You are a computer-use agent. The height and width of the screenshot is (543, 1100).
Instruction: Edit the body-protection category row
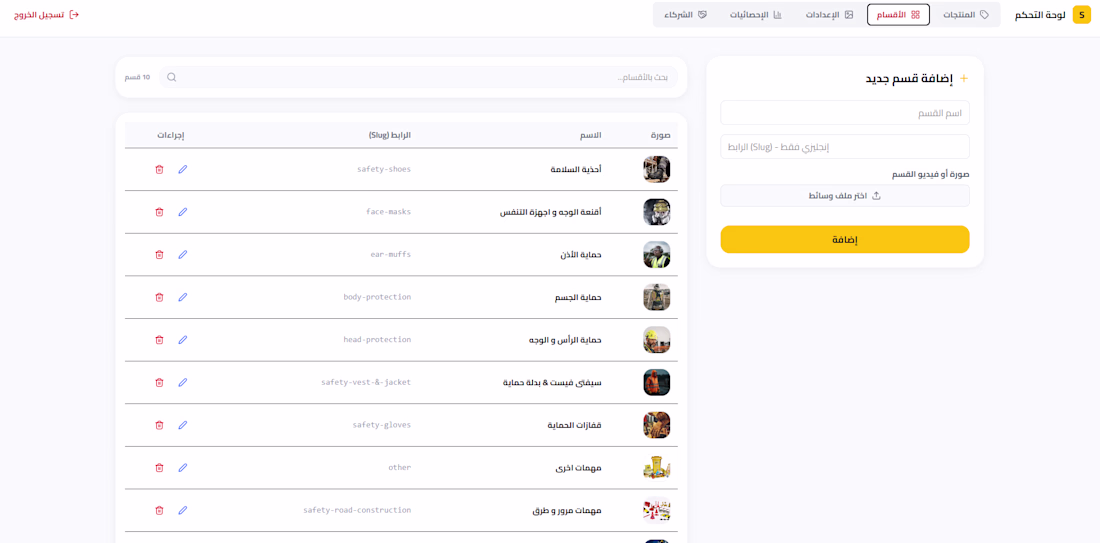[183, 297]
